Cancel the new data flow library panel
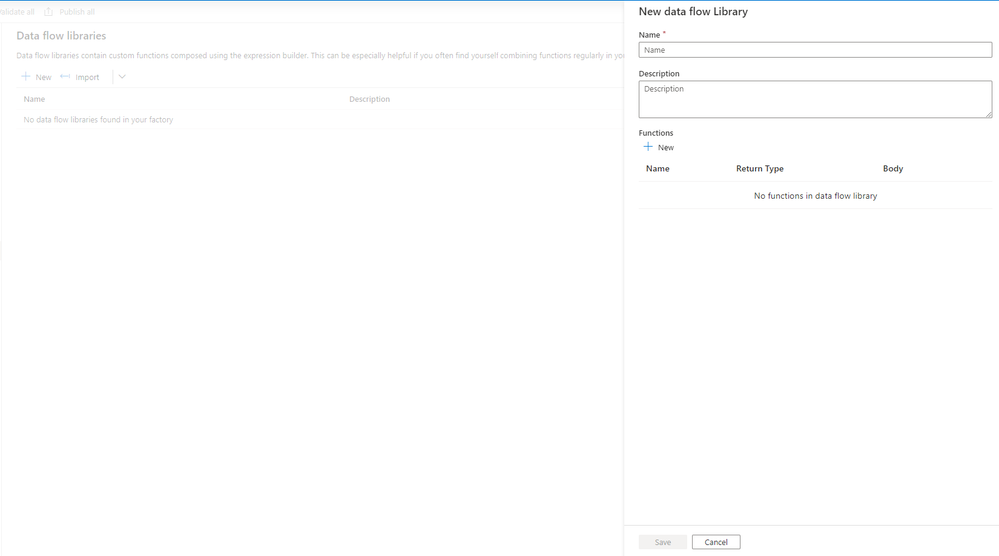This screenshot has height=556, width=999. 716,542
